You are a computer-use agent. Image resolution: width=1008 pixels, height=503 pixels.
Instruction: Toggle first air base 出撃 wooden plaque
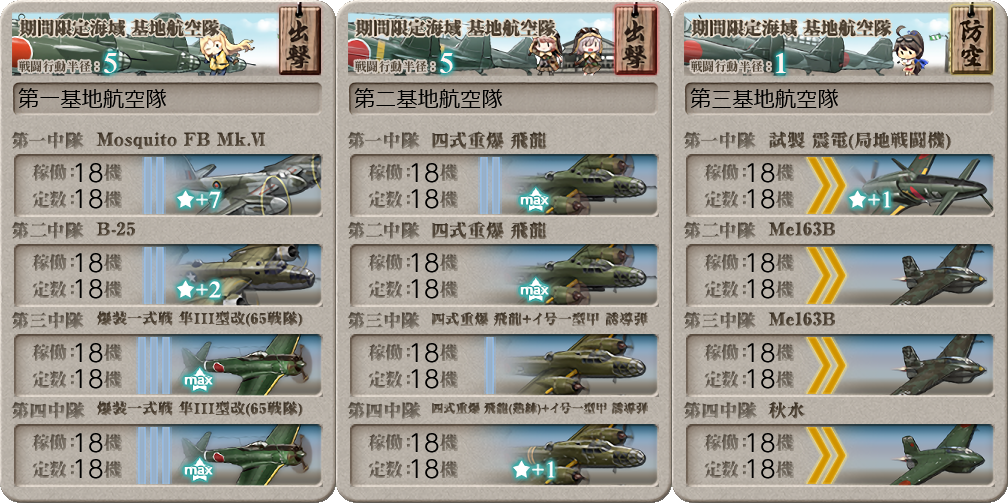coord(300,39)
